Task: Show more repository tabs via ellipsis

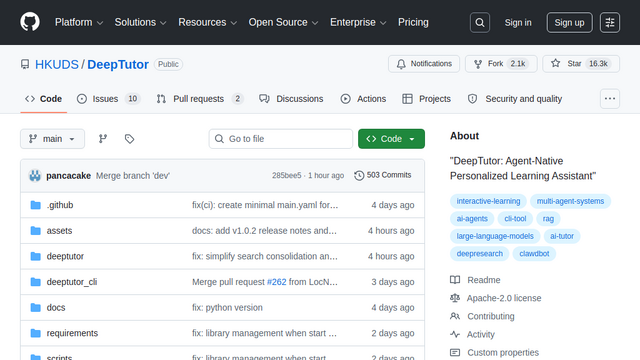Action: [x=610, y=99]
